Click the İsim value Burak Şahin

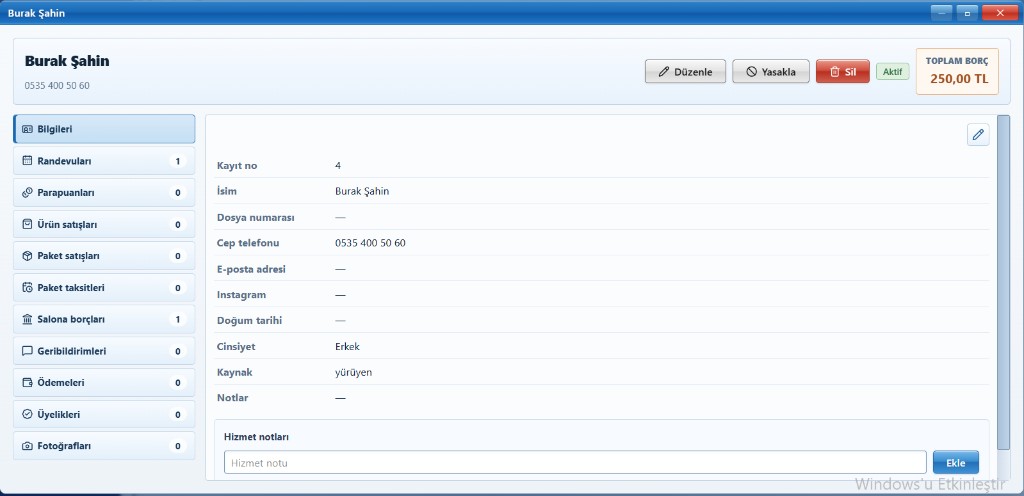362,191
